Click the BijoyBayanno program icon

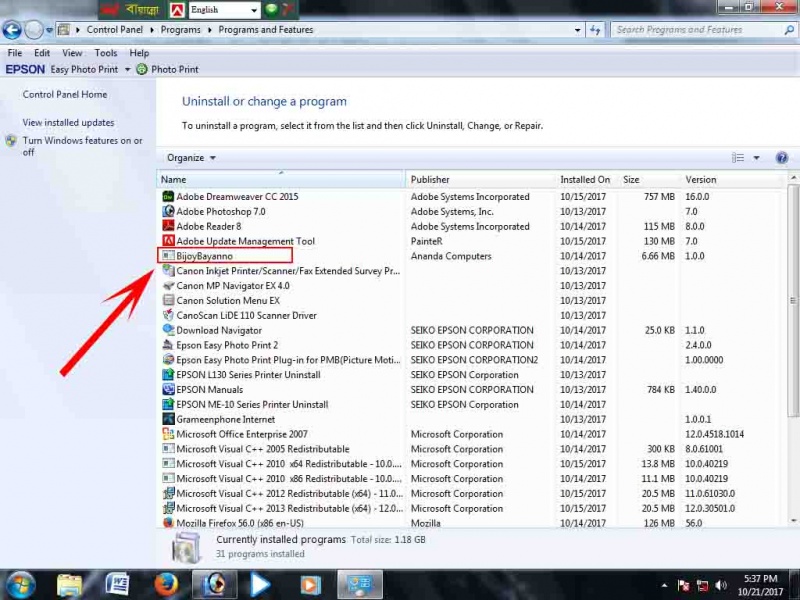click(x=168, y=256)
